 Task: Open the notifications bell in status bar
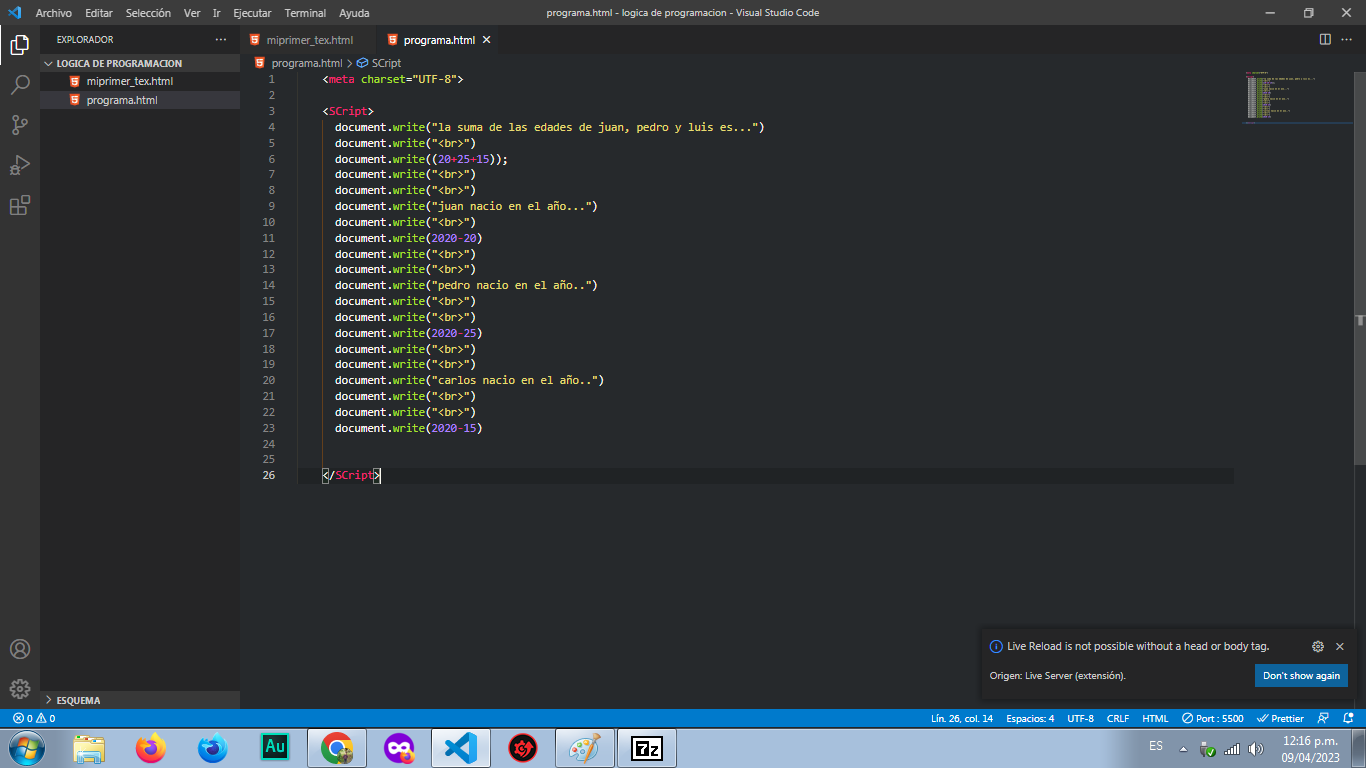tap(1348, 718)
